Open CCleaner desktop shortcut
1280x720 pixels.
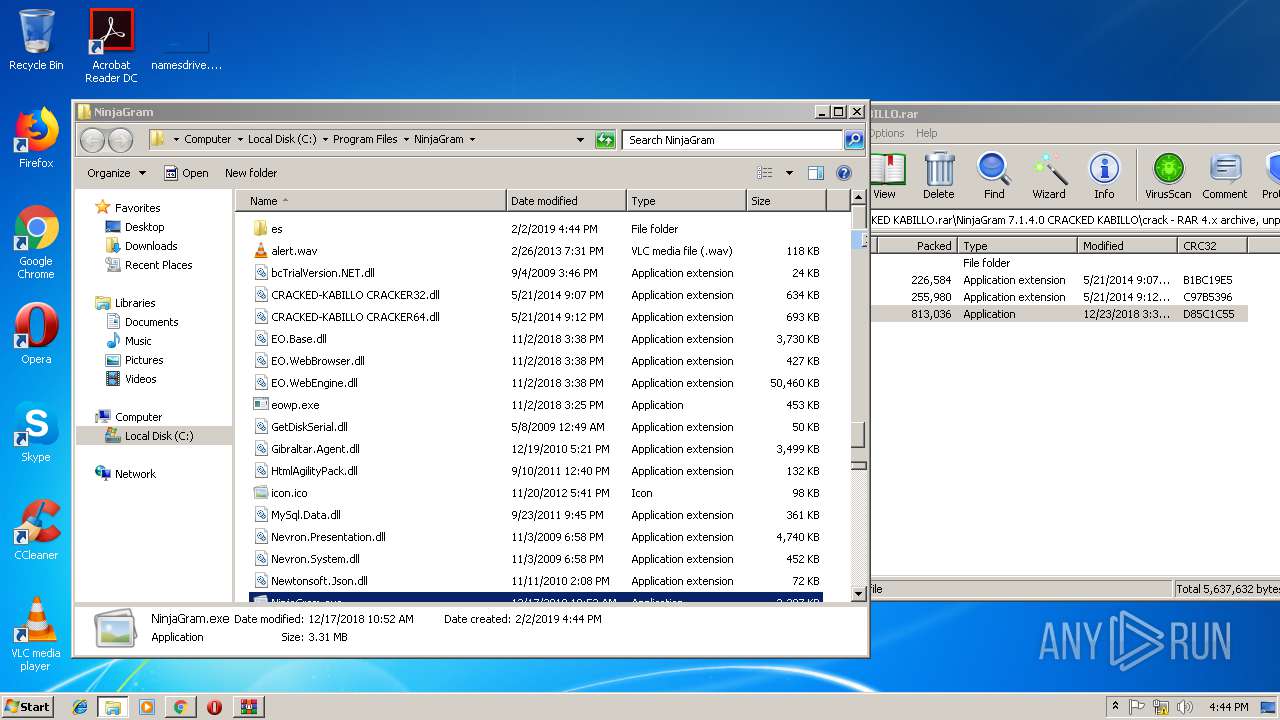coord(36,530)
